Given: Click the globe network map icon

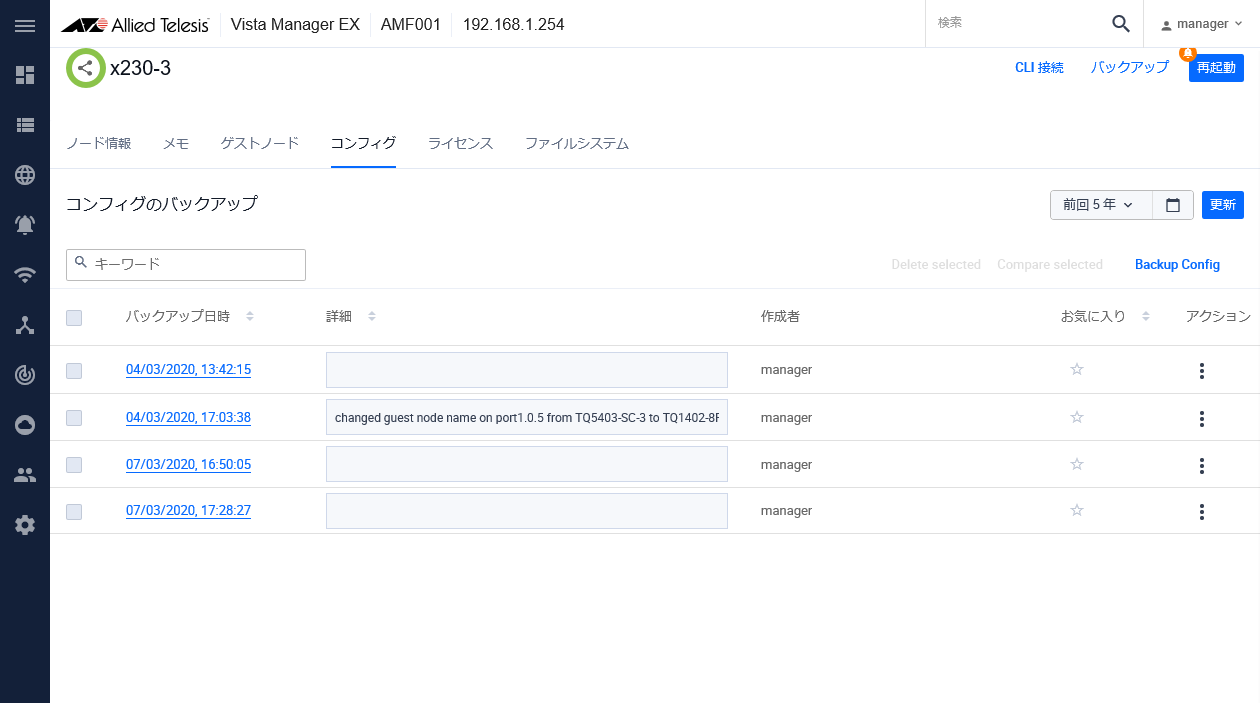Looking at the screenshot, I should pyautogui.click(x=25, y=175).
